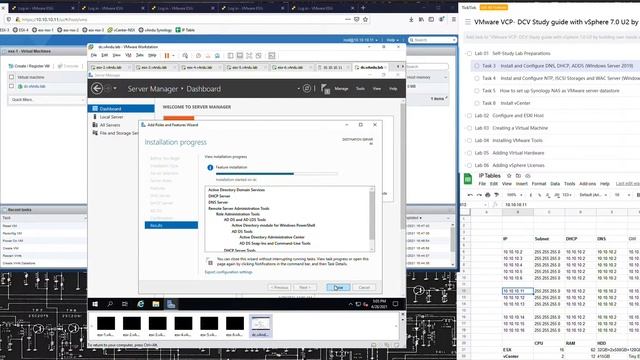Click the VMware Workstation pause button
This screenshot has height=360, width=640.
[167, 56]
